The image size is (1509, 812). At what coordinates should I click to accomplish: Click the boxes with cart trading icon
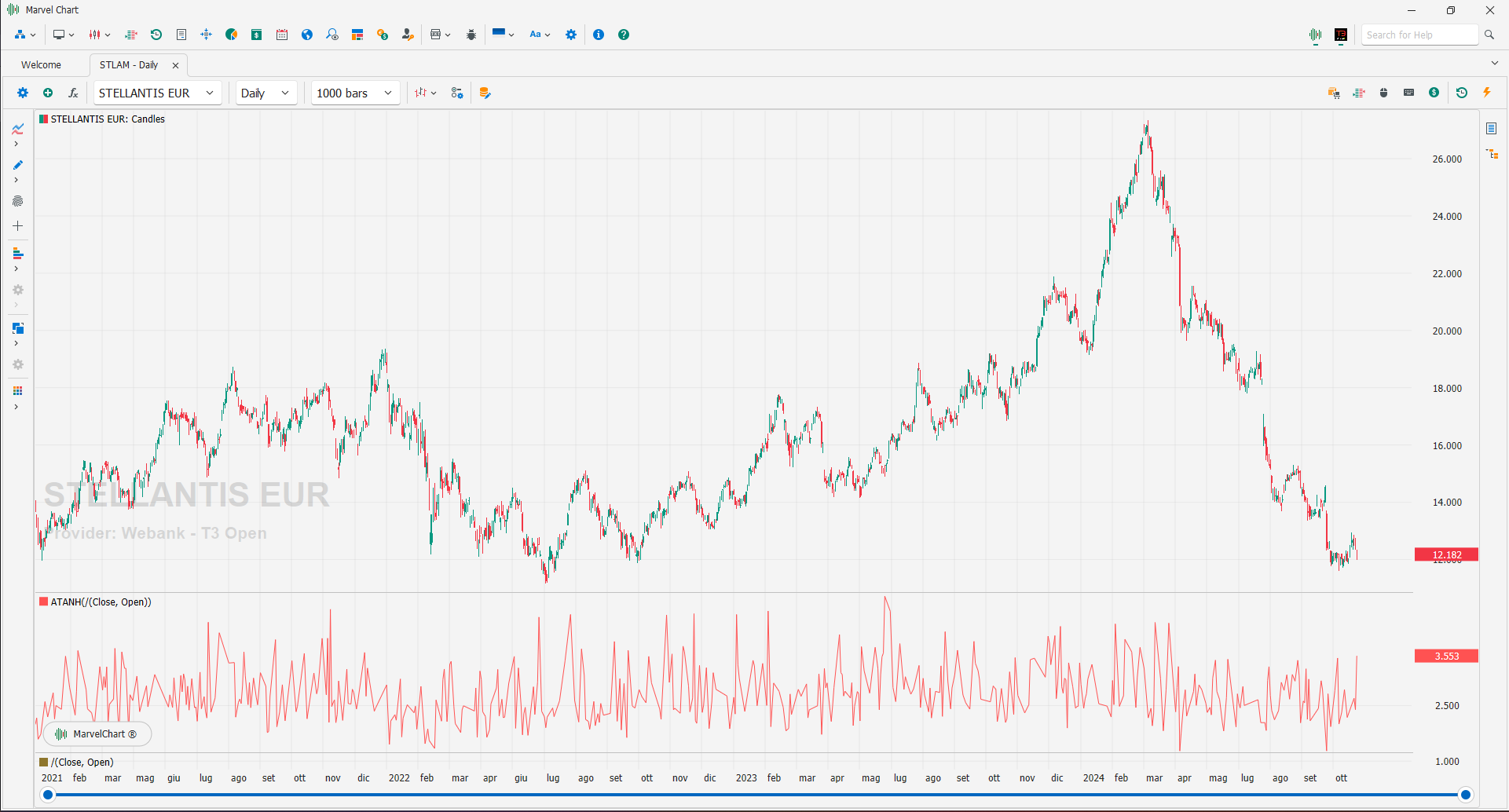coord(1334,93)
